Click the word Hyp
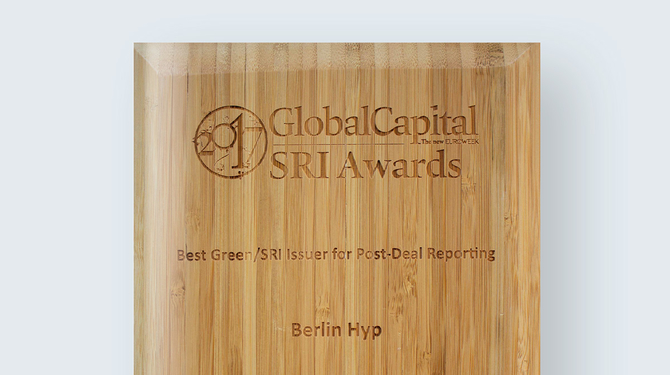The width and height of the screenshot is (670, 375). click(364, 331)
